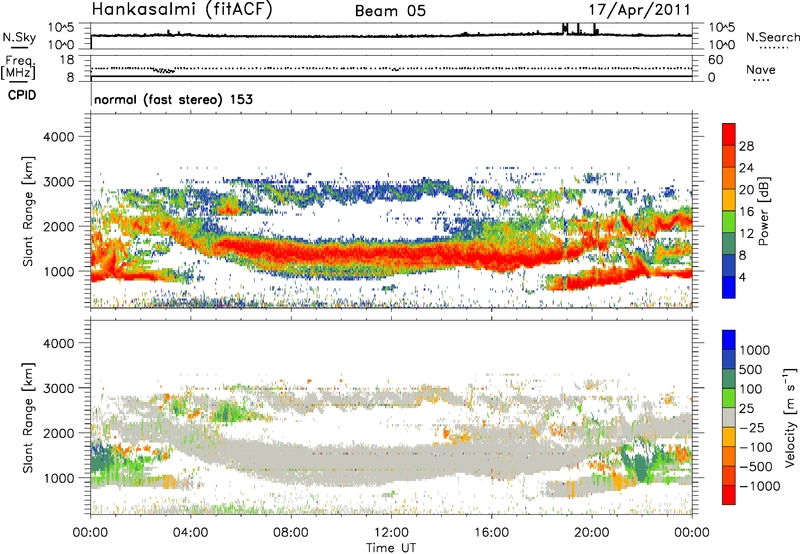The height and width of the screenshot is (554, 800).
Task: Click the '-1000' tick on Velocity colorbar
Action: point(759,486)
